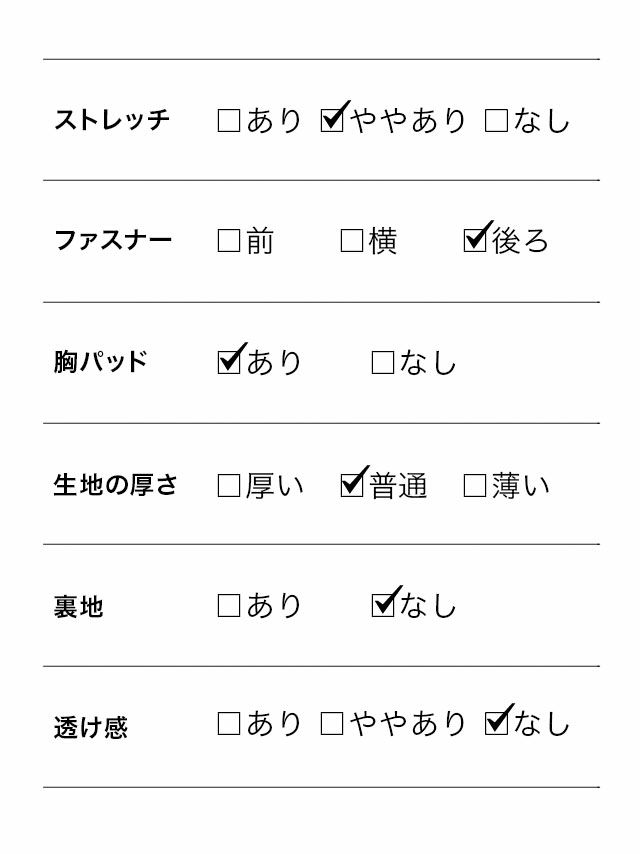
Task: Tick the ファスナー 横 checkbox
Action: pyautogui.click(x=352, y=241)
